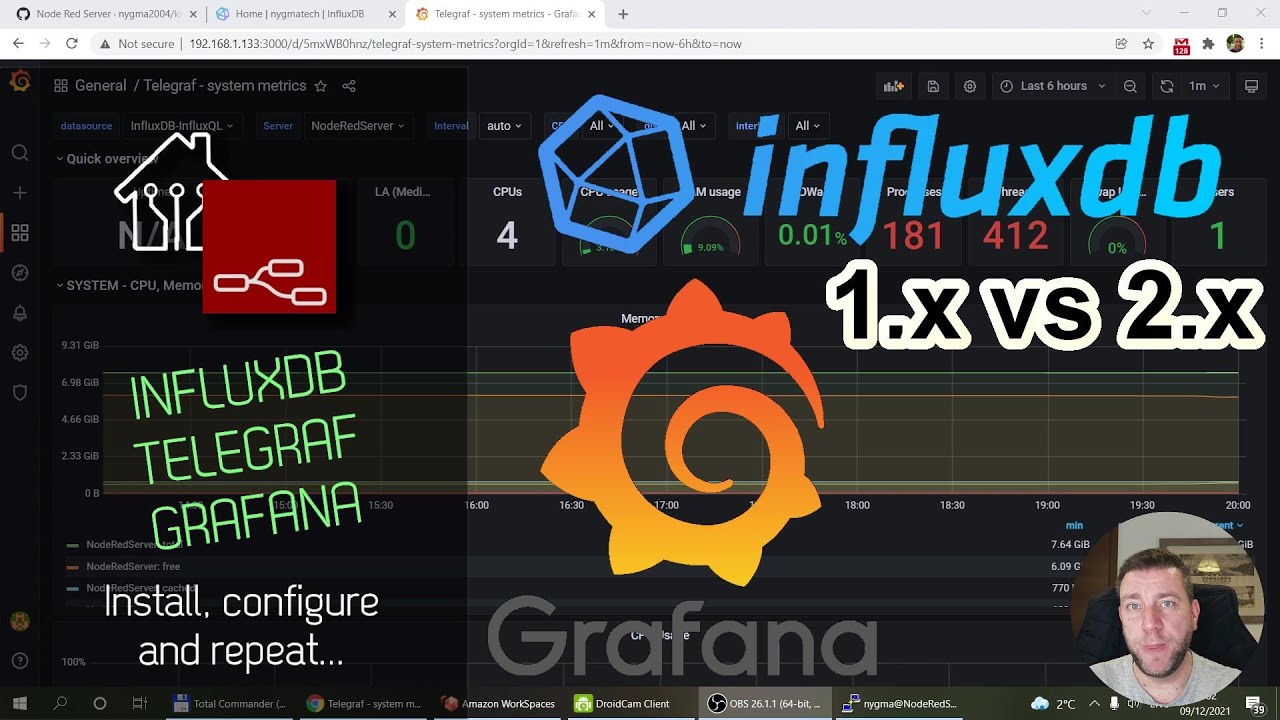Click the 9.09% RAM usage gauge
This screenshot has width=1280, height=720.
point(710,240)
